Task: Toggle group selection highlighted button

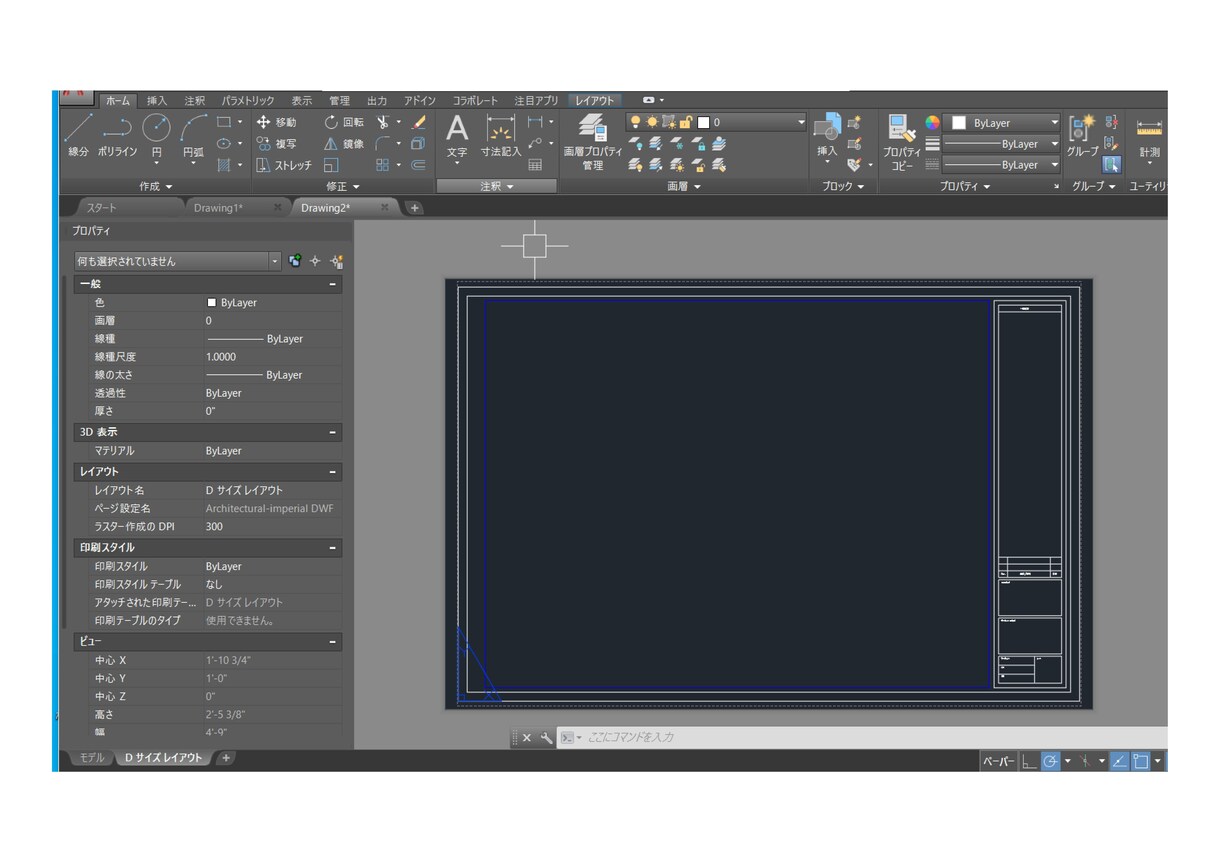Action: tap(1111, 165)
